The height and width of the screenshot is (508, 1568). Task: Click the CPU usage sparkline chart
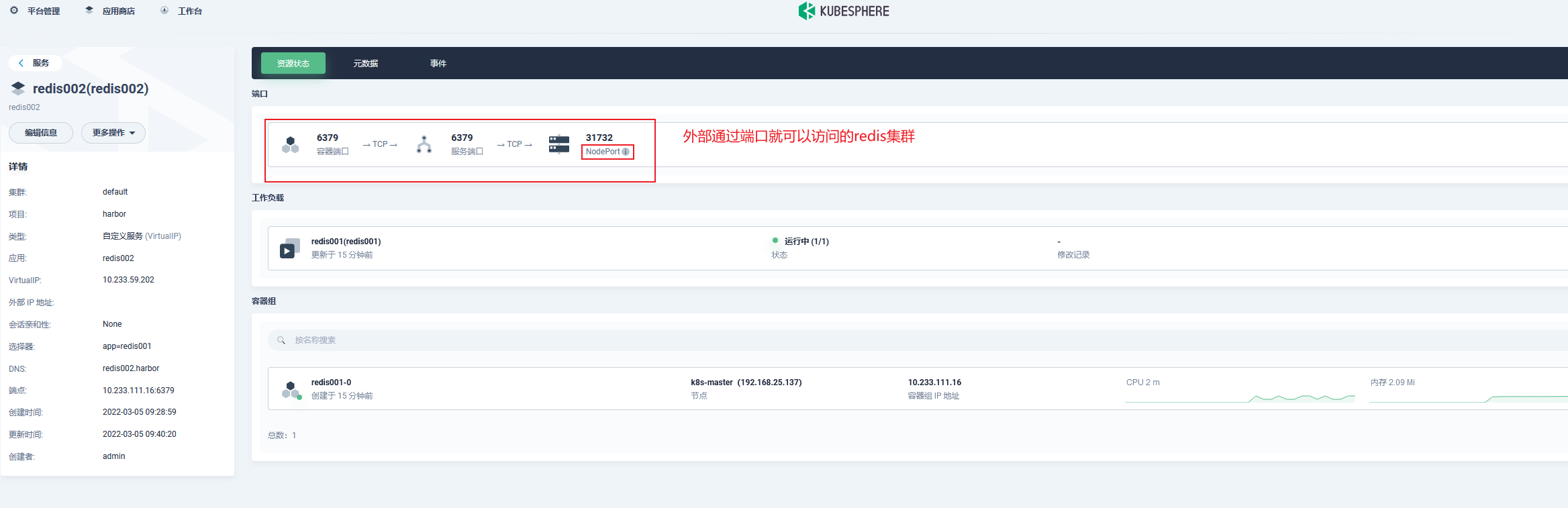click(1240, 398)
